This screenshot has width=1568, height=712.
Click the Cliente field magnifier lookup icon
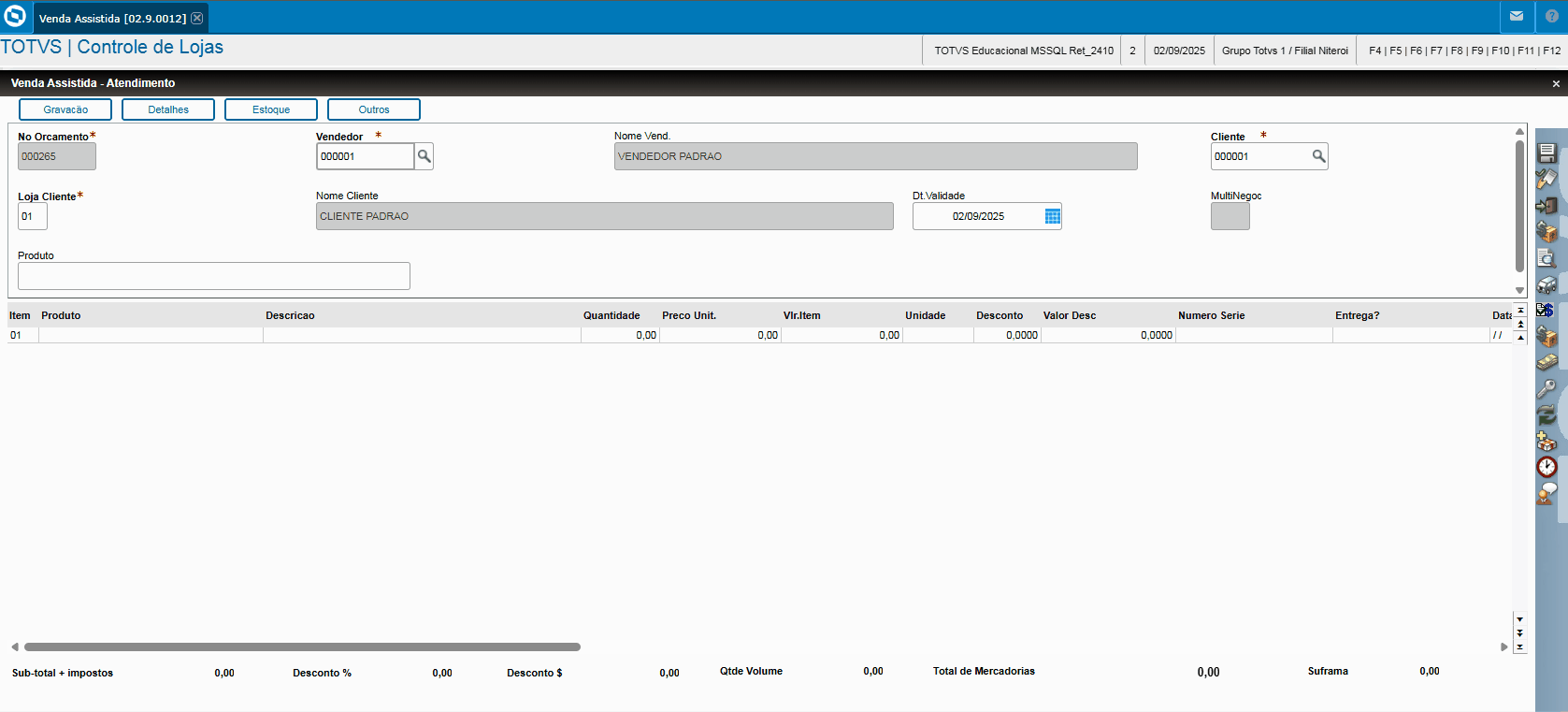(x=1318, y=156)
